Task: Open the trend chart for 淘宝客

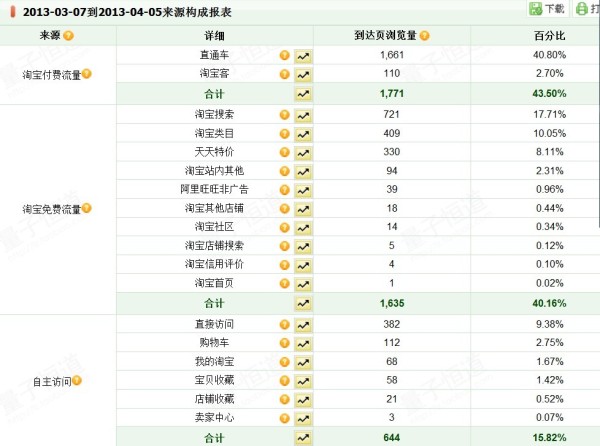Action: (x=303, y=75)
